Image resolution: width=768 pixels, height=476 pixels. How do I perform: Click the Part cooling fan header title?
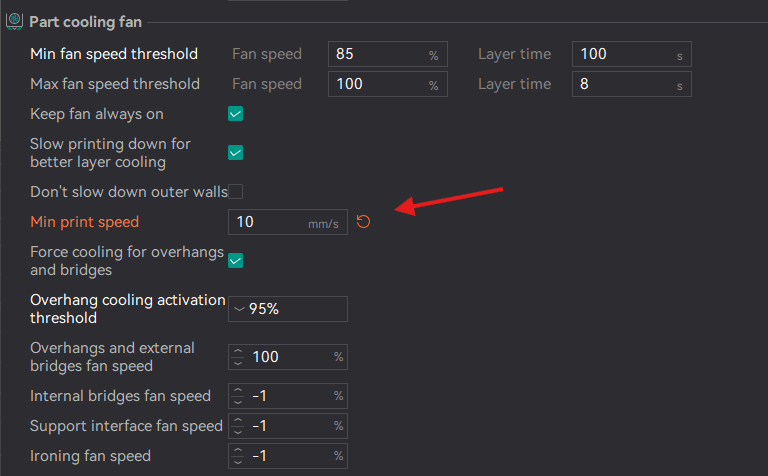point(85,21)
